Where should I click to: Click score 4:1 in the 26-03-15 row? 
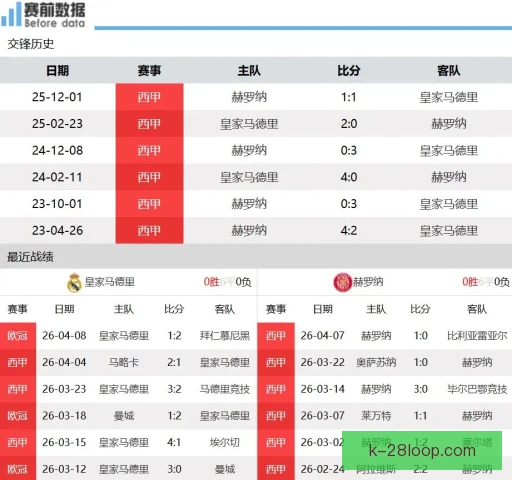pos(174,442)
